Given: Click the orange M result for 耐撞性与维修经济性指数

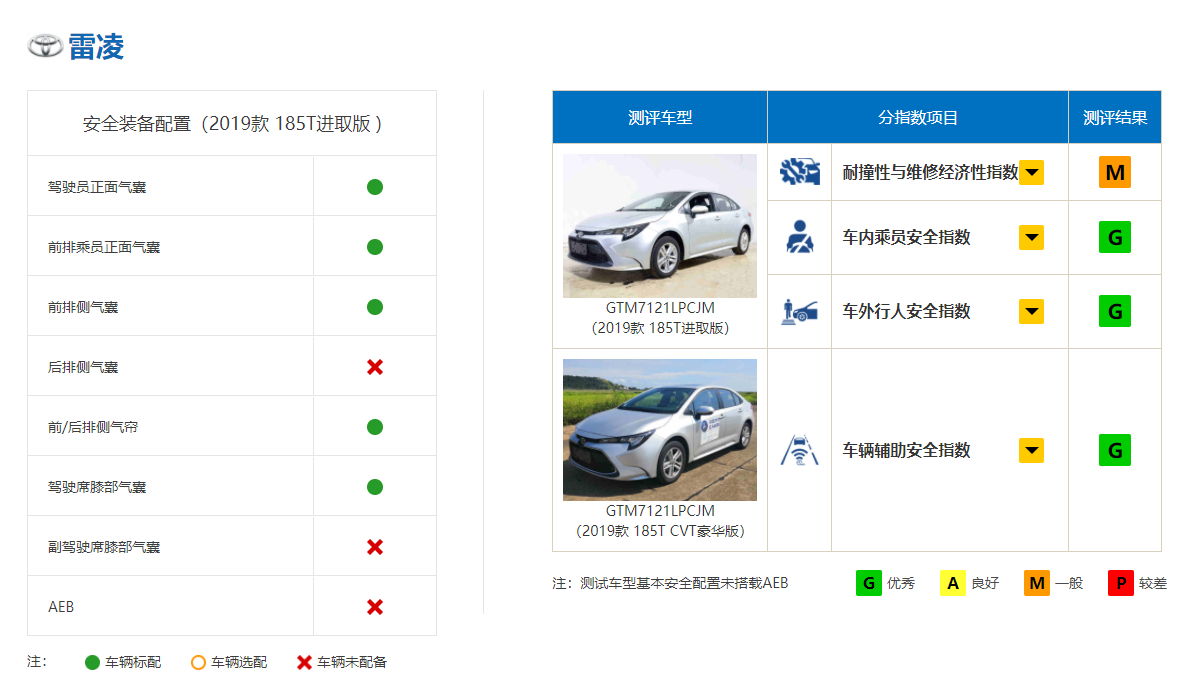Looking at the screenshot, I should pyautogui.click(x=1115, y=172).
